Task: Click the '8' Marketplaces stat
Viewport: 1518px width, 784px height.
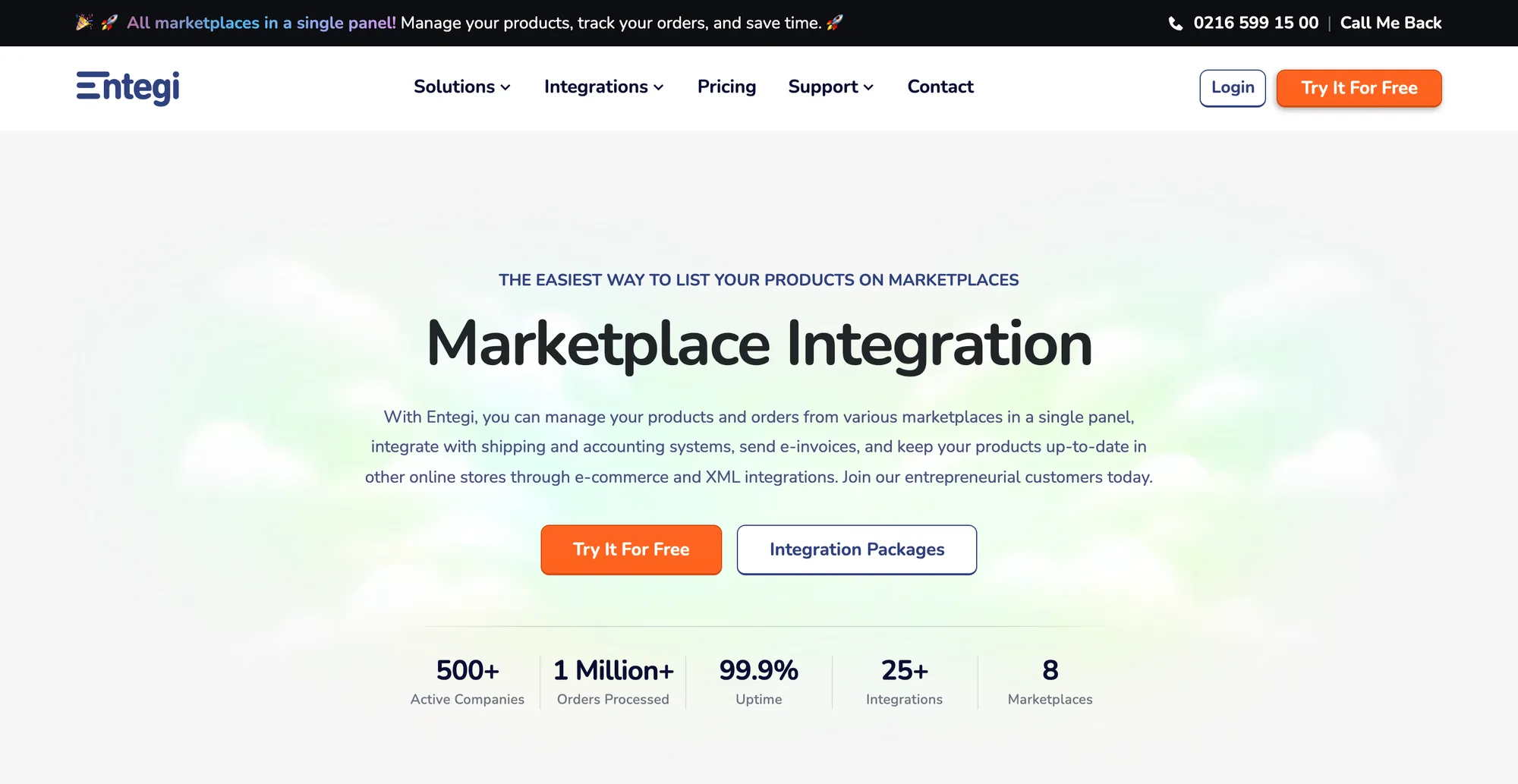Action: [x=1050, y=682]
